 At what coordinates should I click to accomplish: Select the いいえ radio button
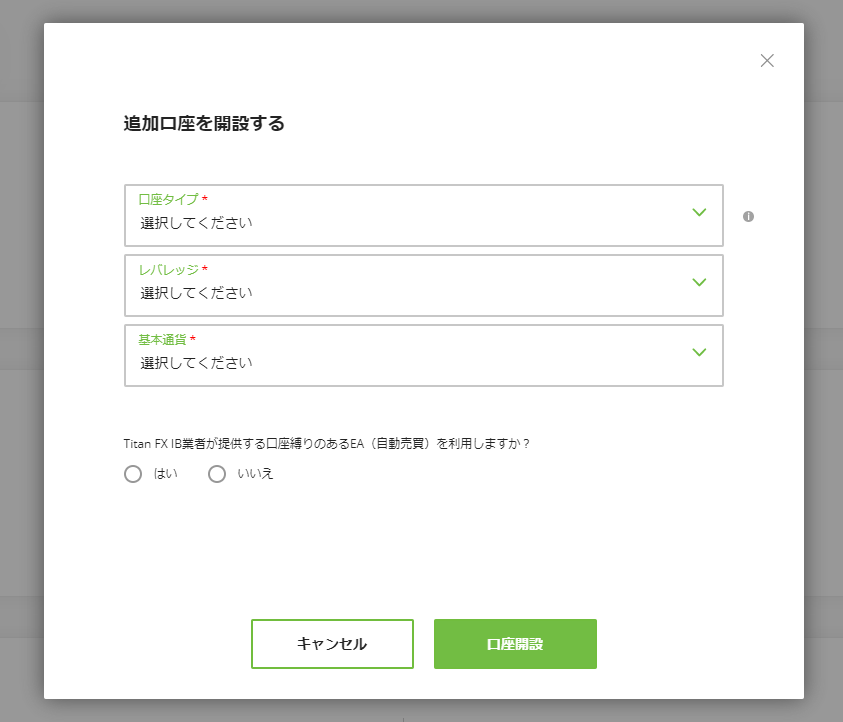(x=217, y=474)
